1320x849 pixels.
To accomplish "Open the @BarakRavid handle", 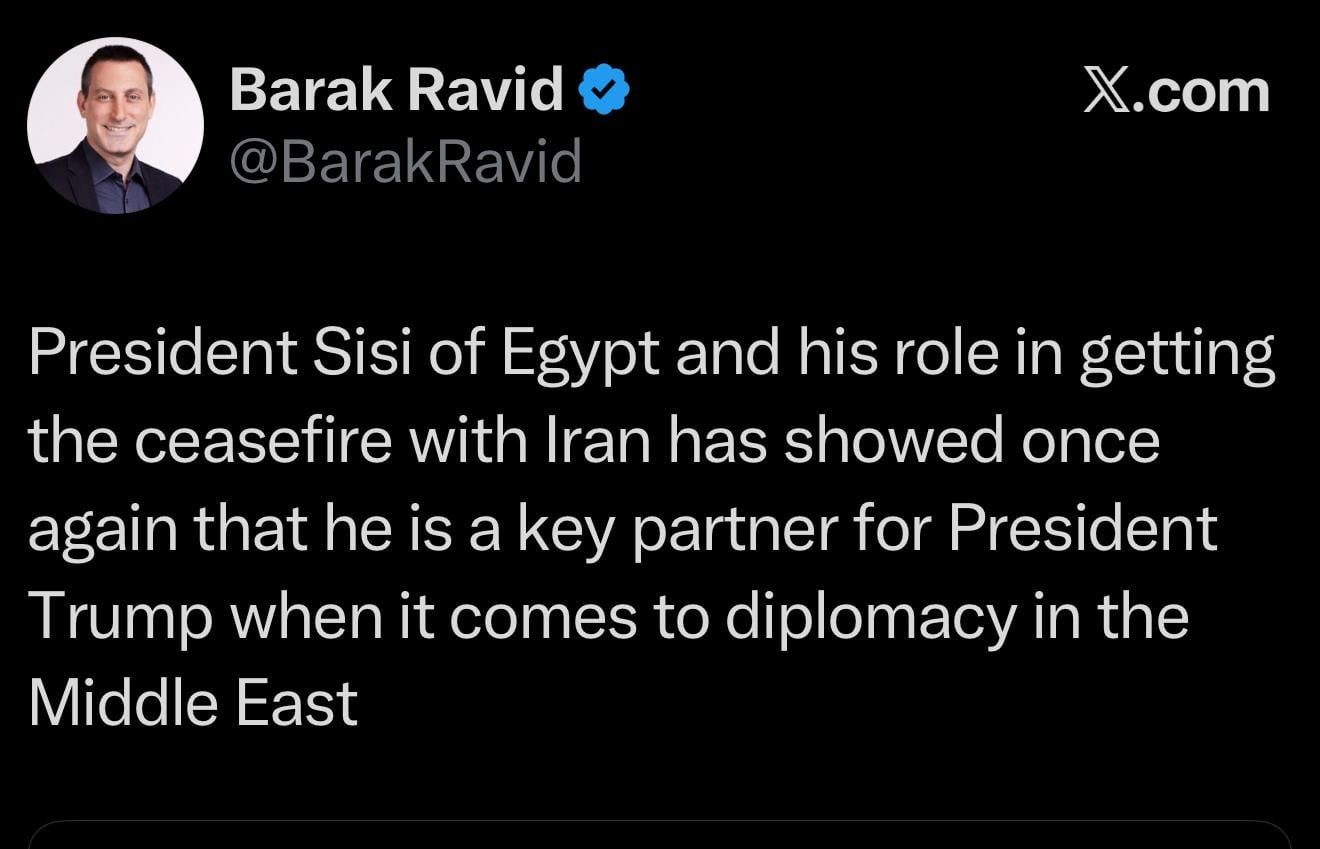I will [x=405, y=161].
